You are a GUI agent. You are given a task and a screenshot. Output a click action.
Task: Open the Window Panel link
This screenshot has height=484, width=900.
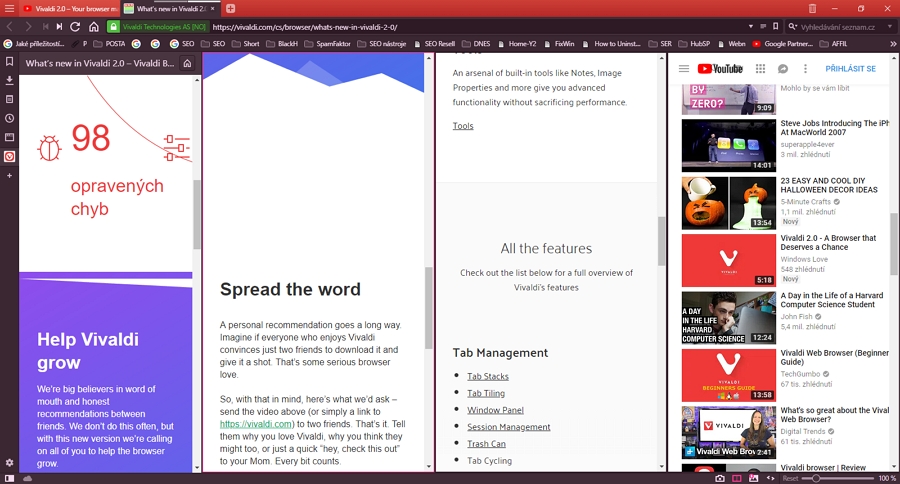495,410
